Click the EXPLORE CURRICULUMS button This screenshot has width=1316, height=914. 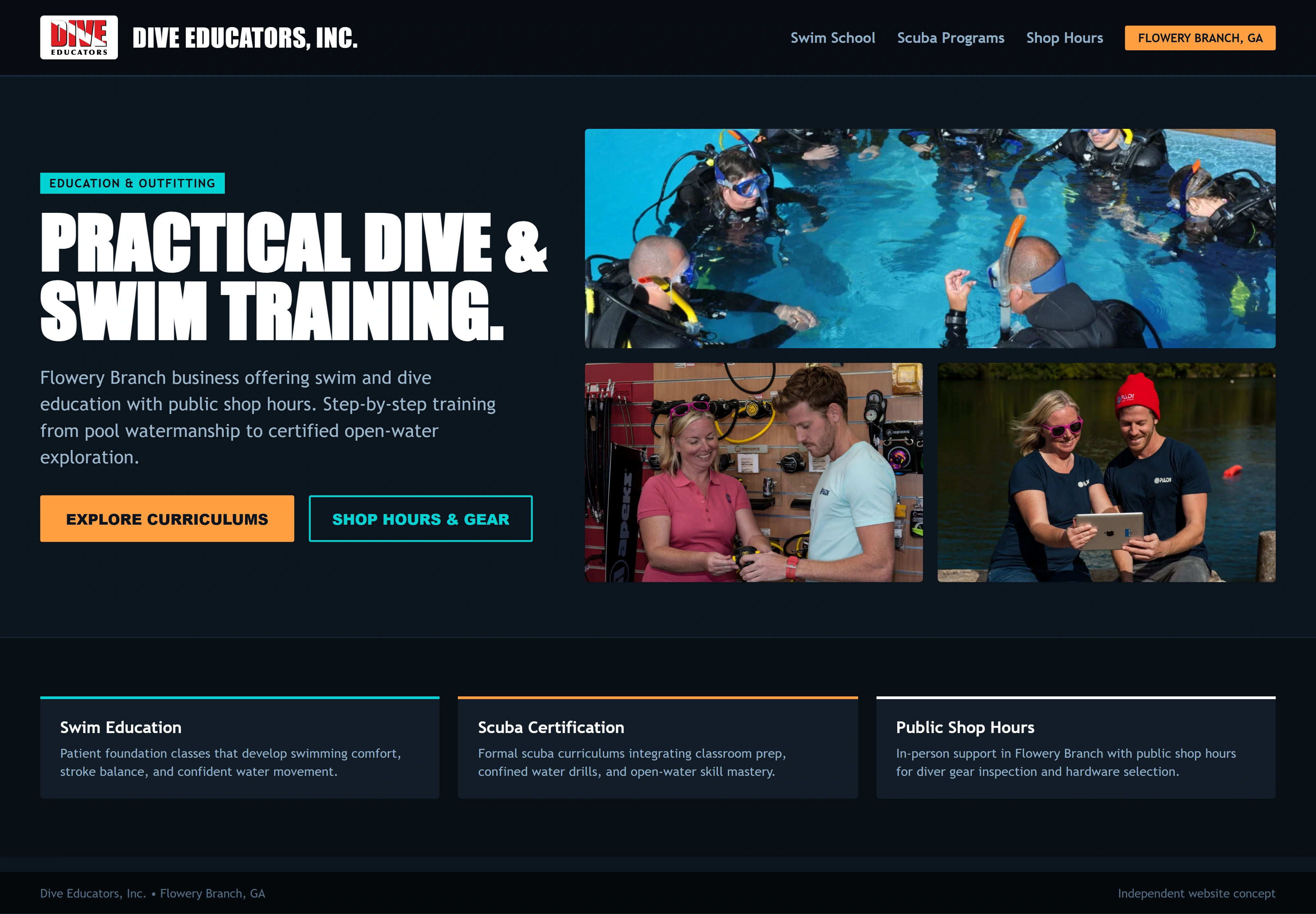167,519
